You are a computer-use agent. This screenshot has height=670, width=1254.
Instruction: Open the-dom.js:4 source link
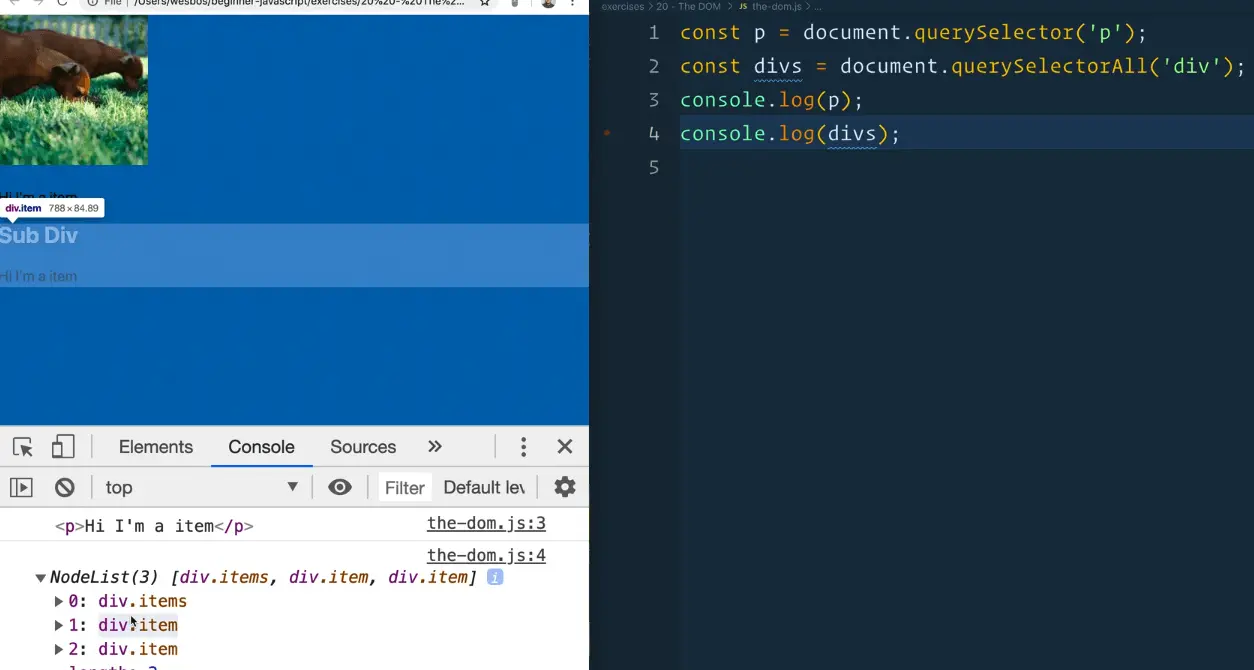coord(486,555)
